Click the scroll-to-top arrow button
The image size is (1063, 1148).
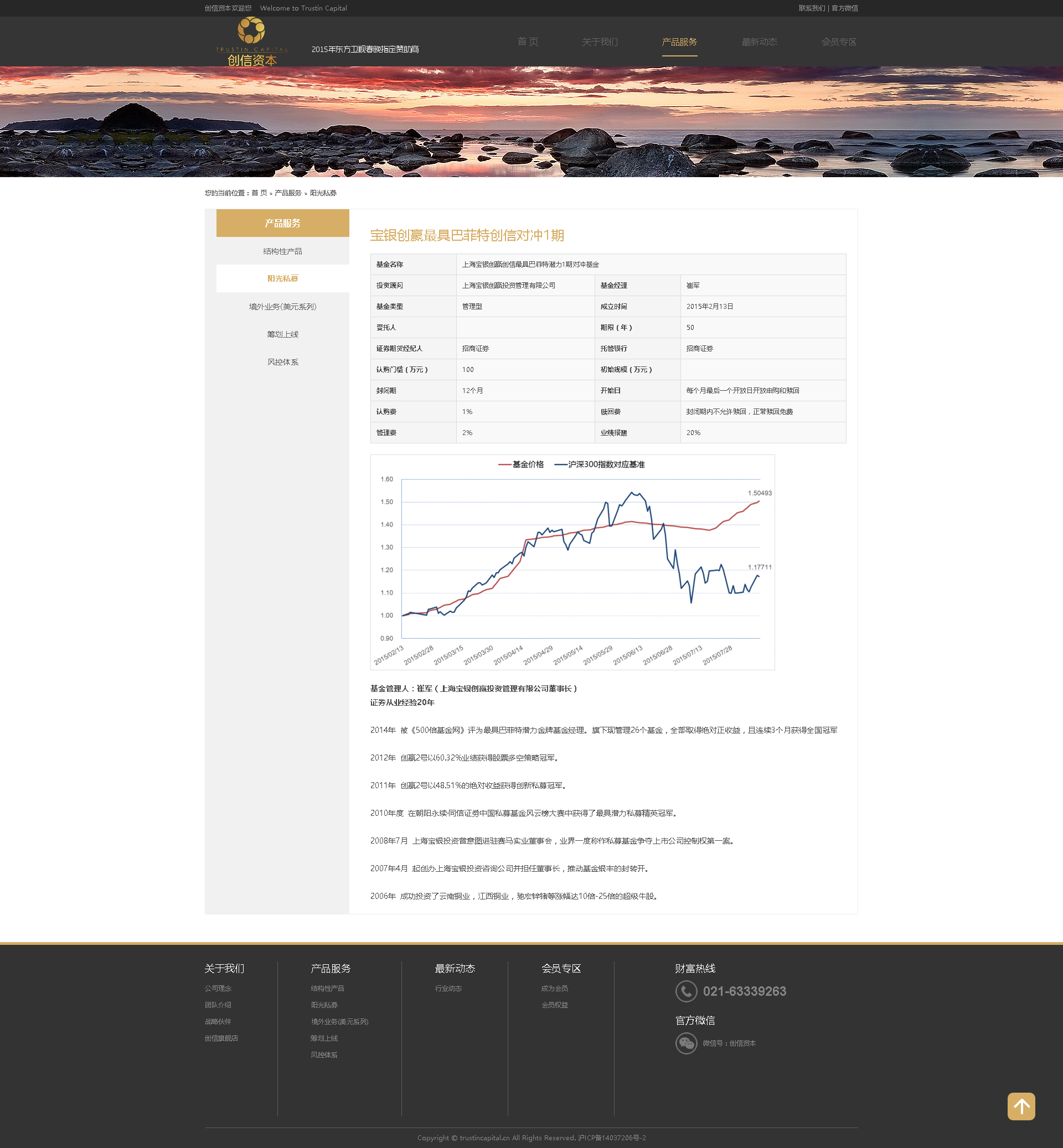click(x=1021, y=1106)
